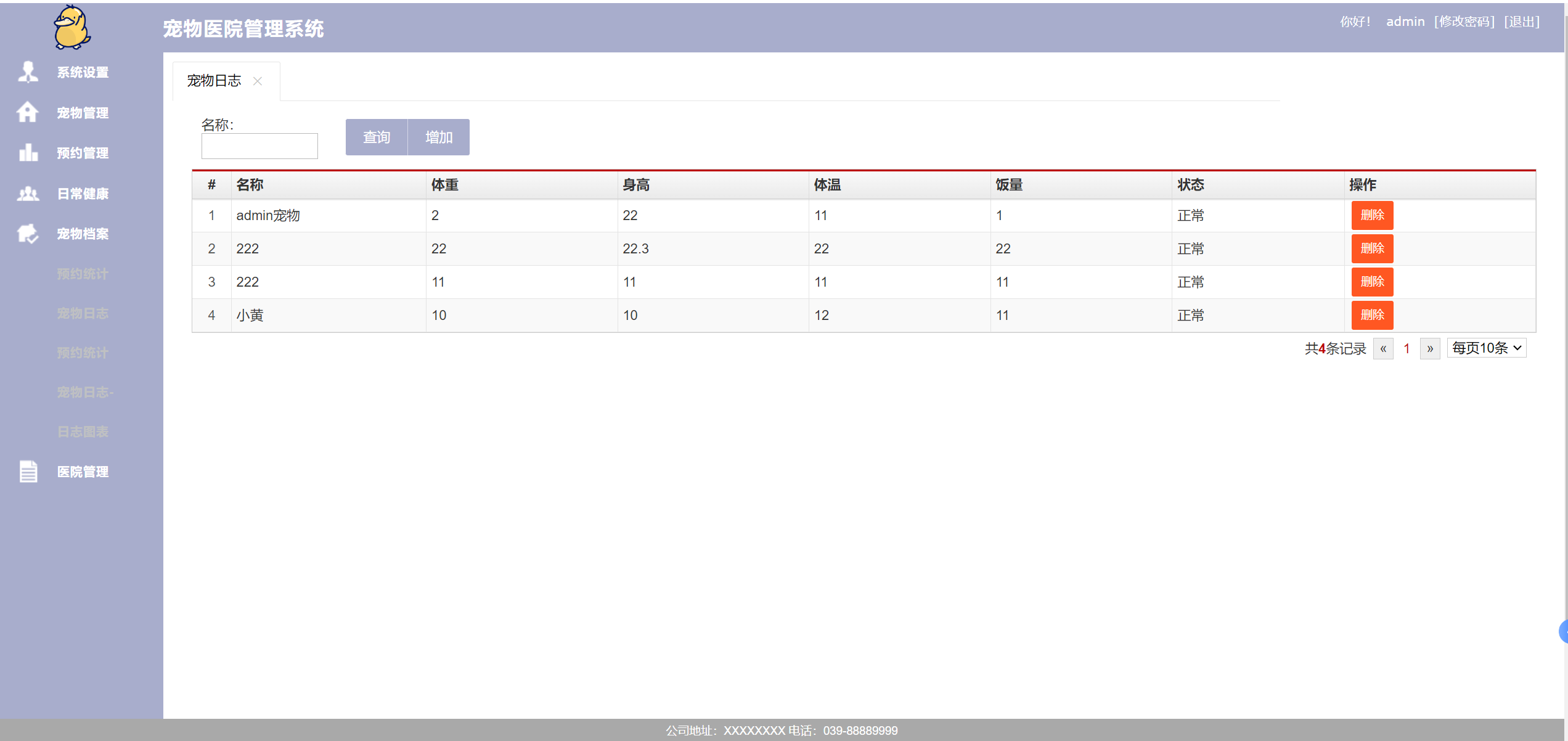
Task: Expand the 日常健康 sidebar menu
Action: [x=83, y=194]
